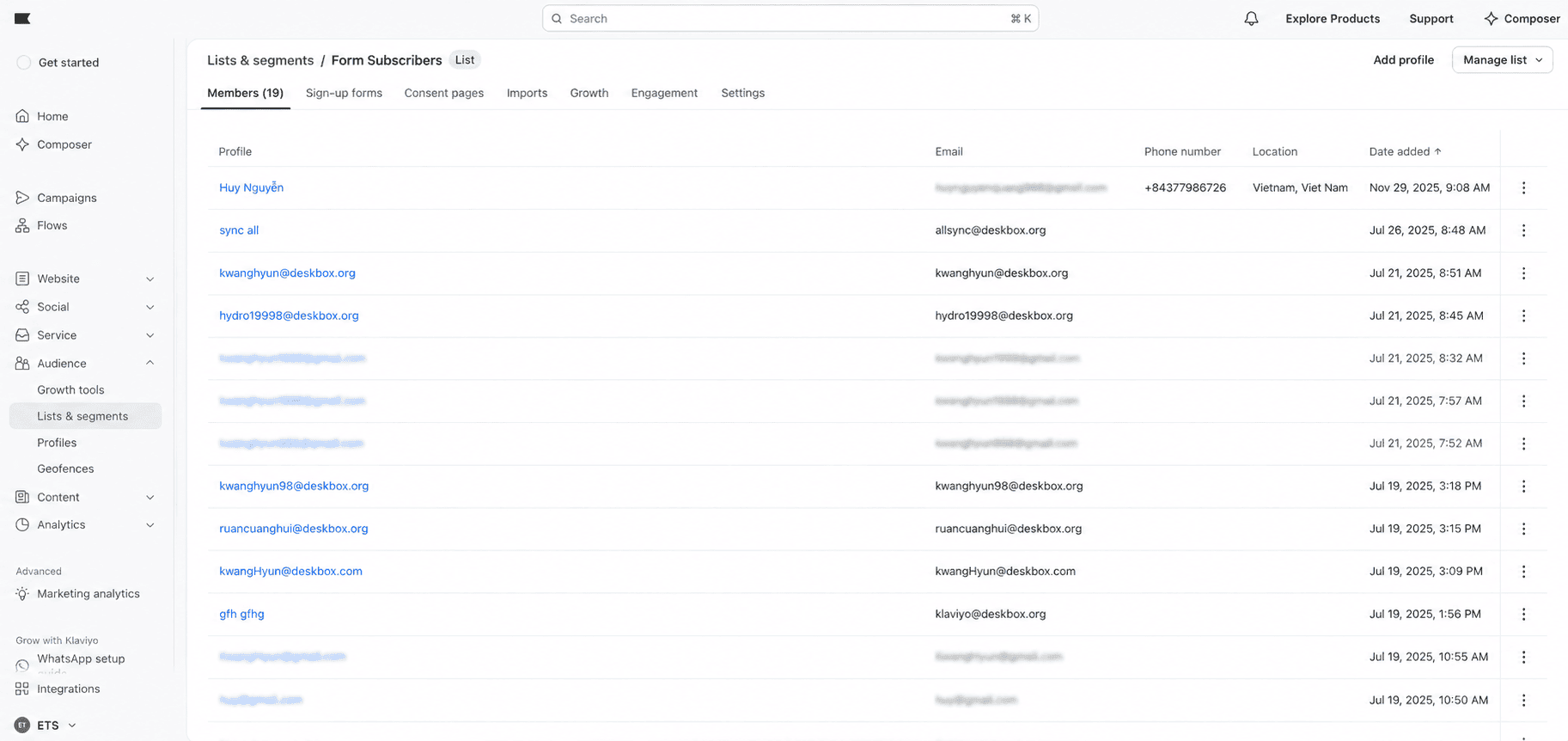Open row actions for Huy Nguyễn
The height and width of the screenshot is (741, 1568).
tap(1523, 187)
